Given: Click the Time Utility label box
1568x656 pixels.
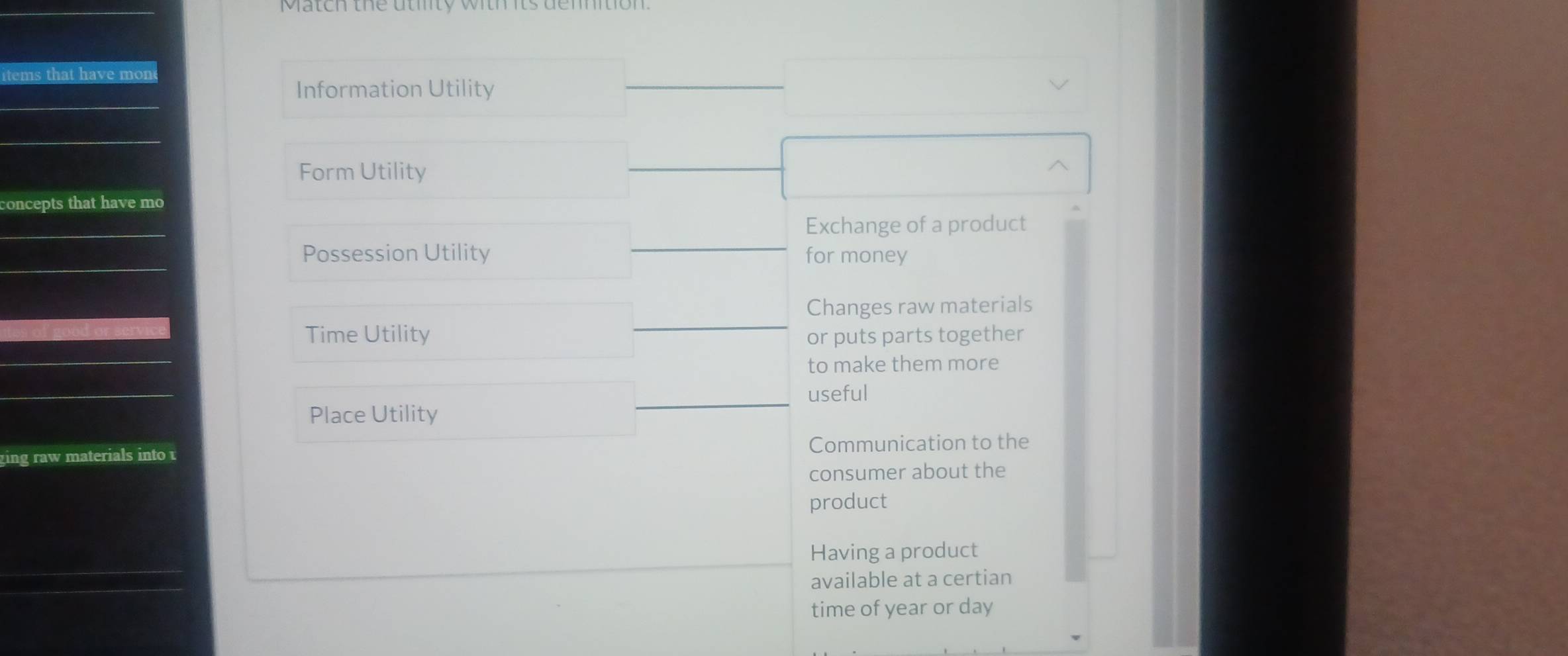Looking at the screenshot, I should tap(464, 333).
